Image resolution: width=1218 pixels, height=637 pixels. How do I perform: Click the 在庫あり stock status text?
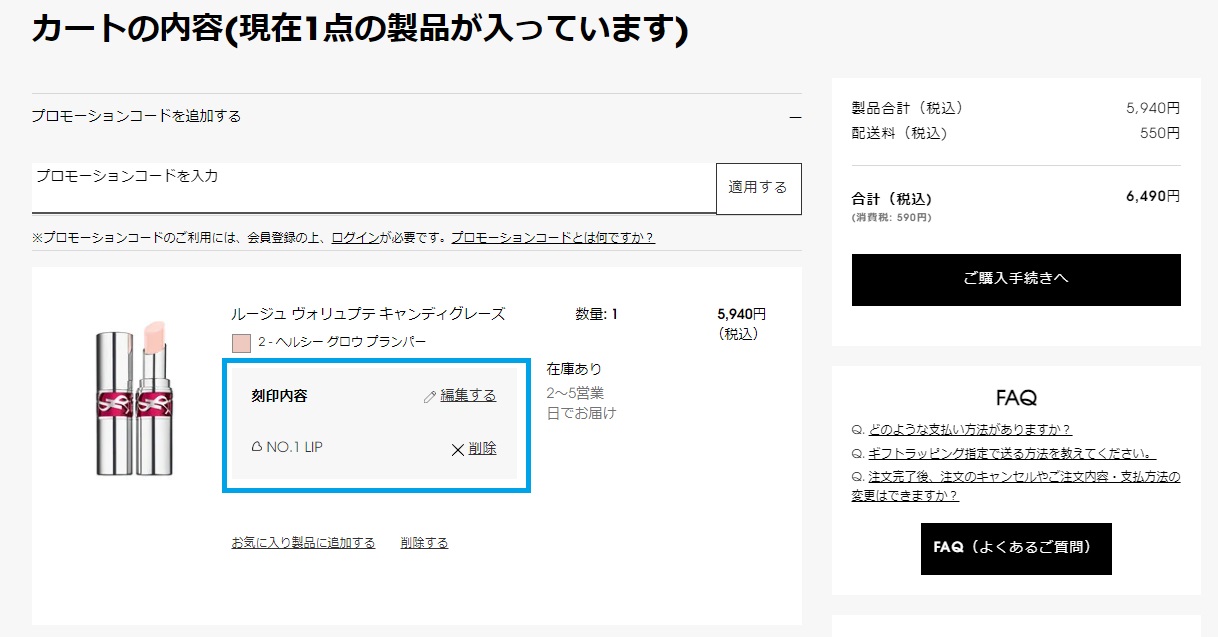click(574, 369)
